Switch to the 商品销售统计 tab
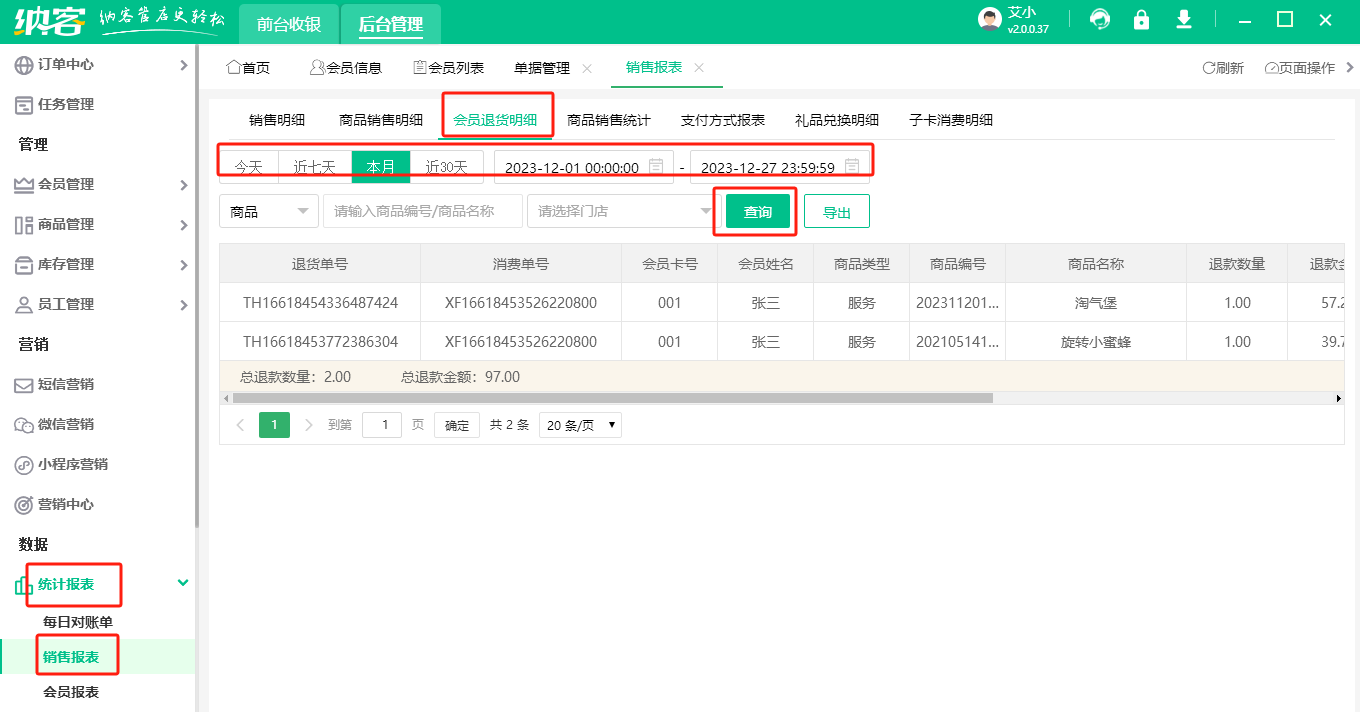 (x=608, y=120)
